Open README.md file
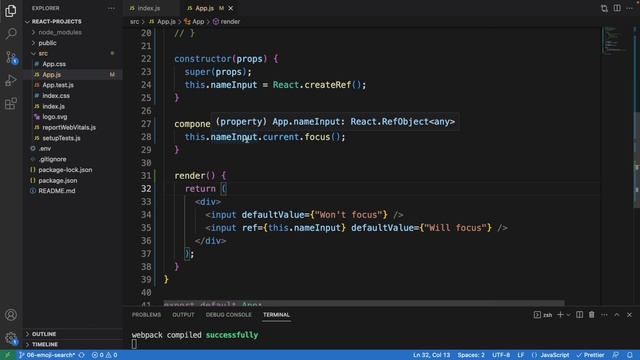640x360 pixels. pos(57,191)
